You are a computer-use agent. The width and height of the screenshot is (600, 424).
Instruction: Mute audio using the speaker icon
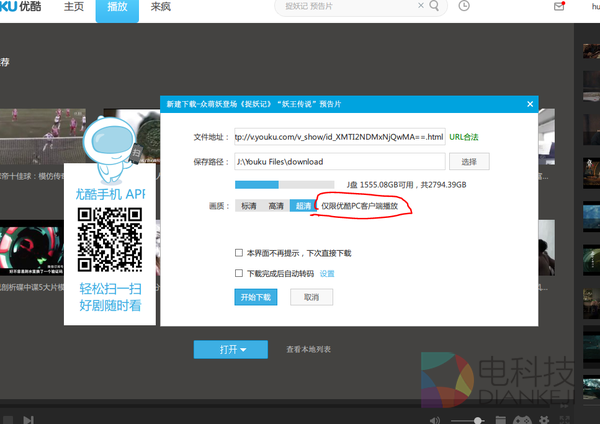(435, 421)
